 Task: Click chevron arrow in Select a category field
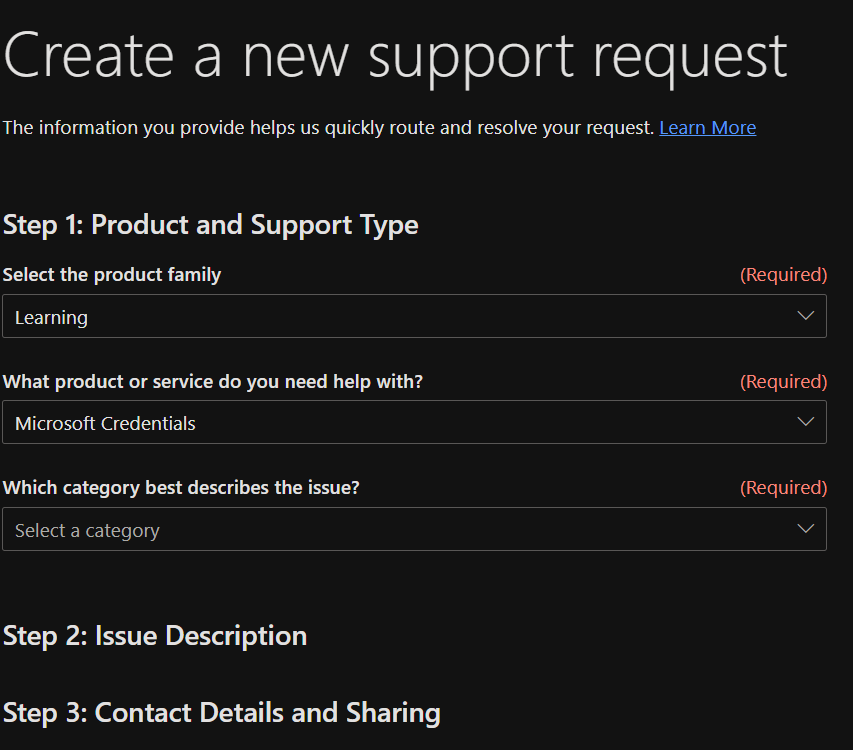click(x=805, y=529)
